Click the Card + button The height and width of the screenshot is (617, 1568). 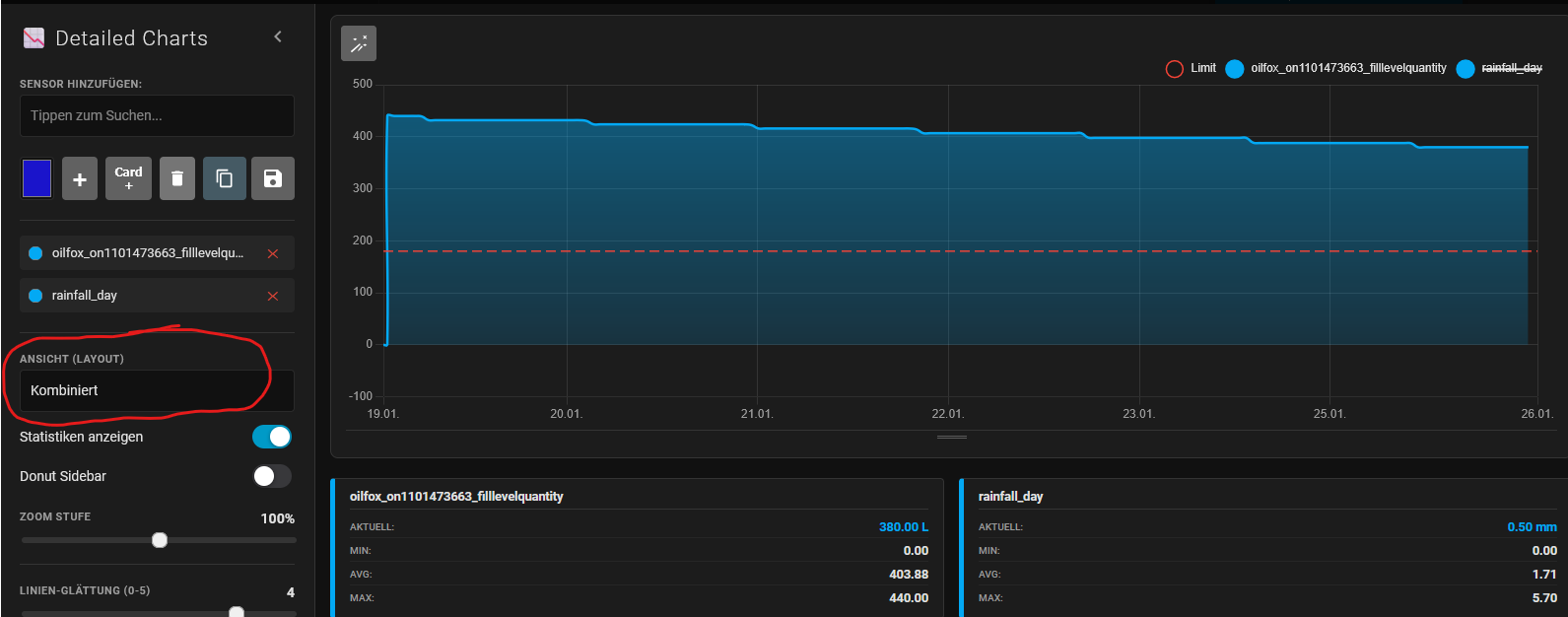pyautogui.click(x=128, y=178)
